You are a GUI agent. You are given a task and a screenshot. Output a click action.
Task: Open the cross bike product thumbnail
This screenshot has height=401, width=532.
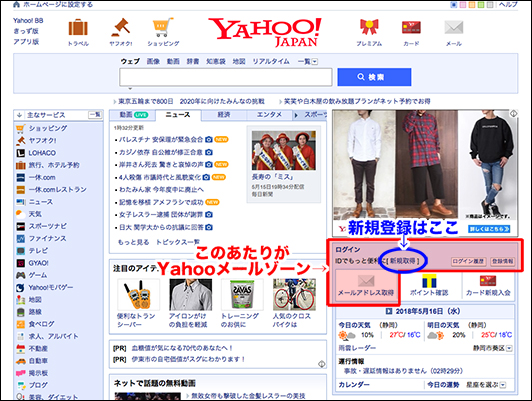[294, 294]
